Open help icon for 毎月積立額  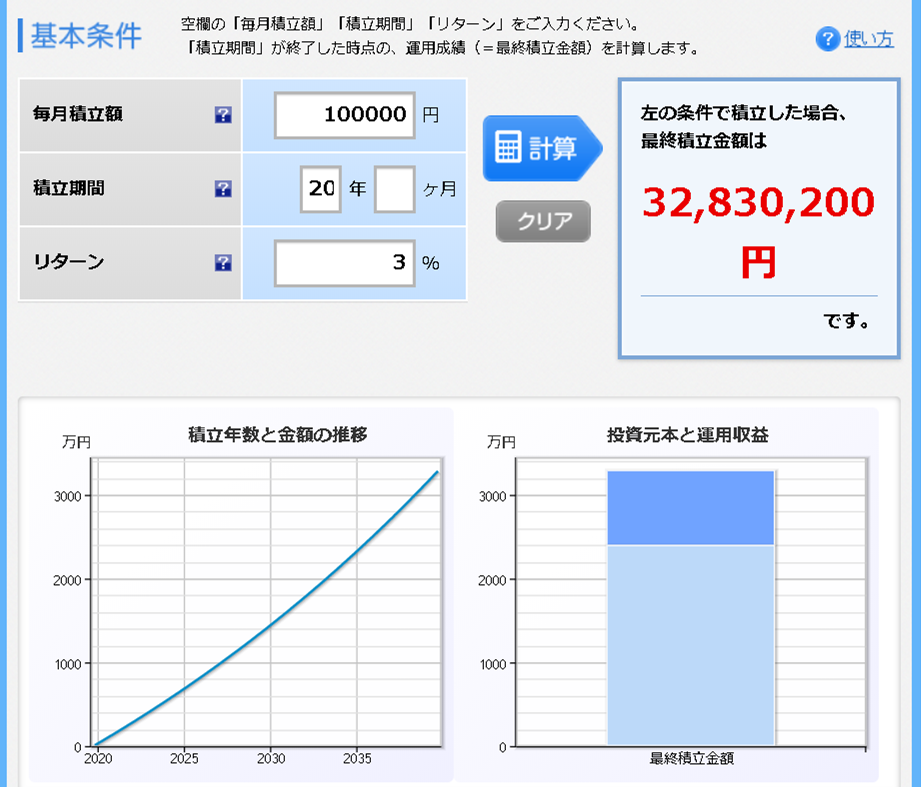coord(223,115)
